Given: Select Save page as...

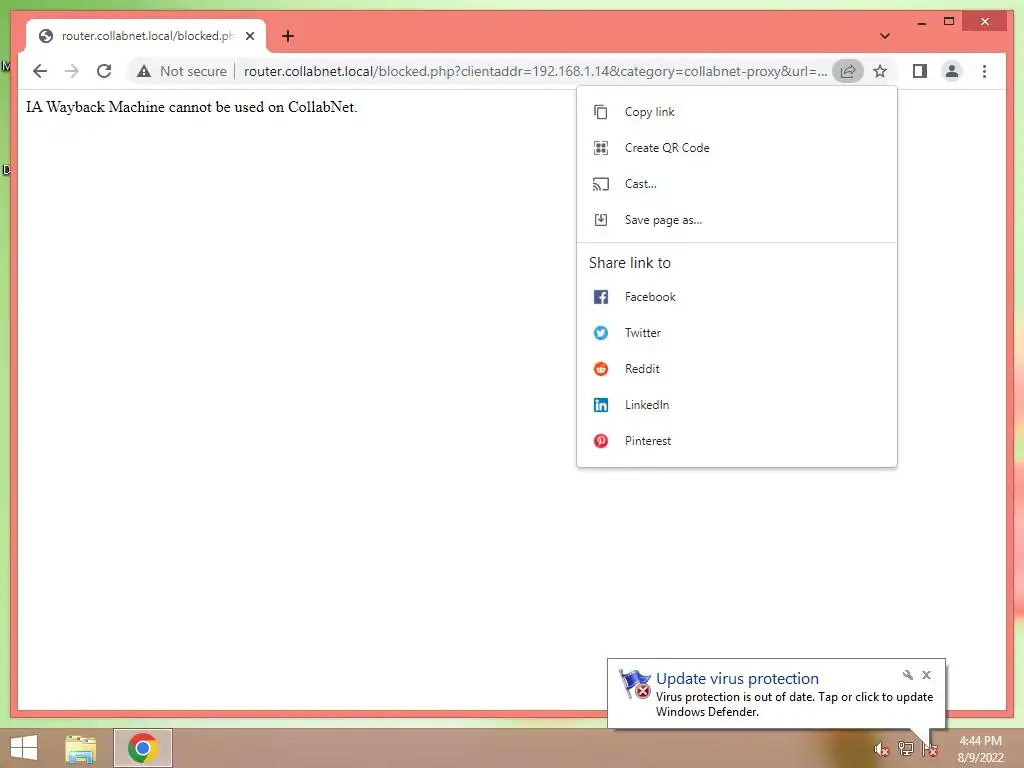Looking at the screenshot, I should [x=737, y=220].
